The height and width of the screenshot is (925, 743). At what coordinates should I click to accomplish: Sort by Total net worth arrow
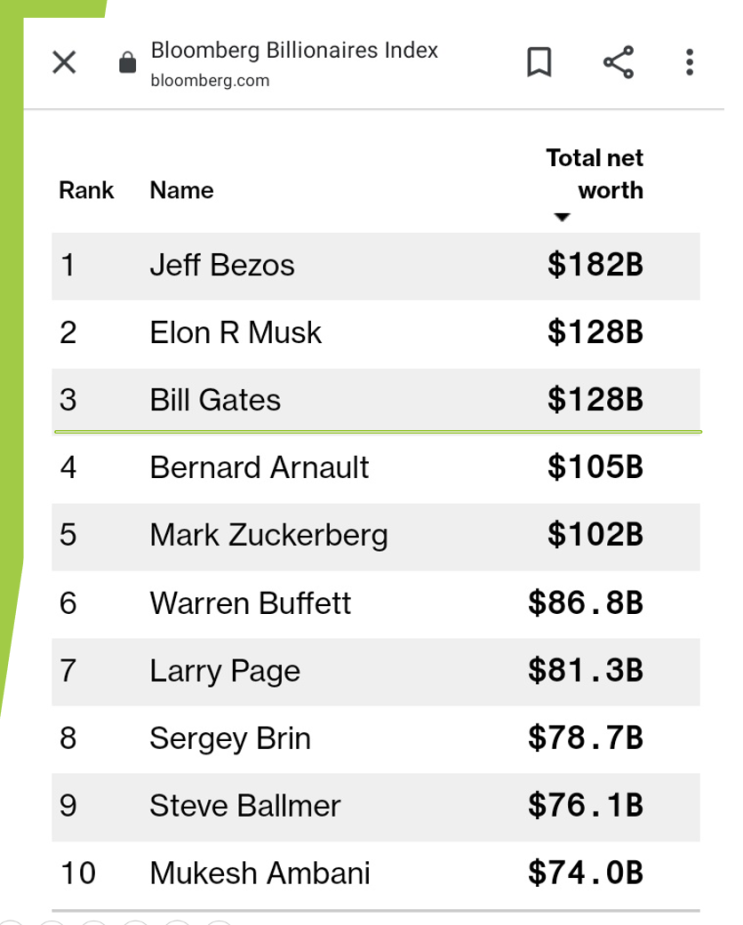562,217
